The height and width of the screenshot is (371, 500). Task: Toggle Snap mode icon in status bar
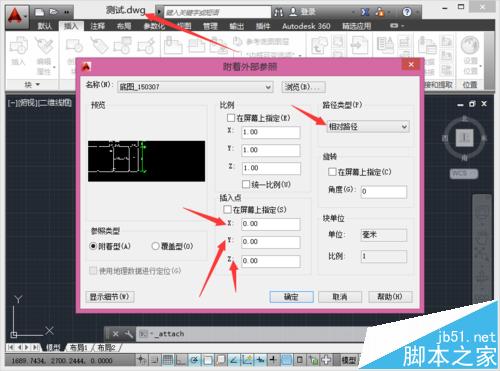click(155, 360)
